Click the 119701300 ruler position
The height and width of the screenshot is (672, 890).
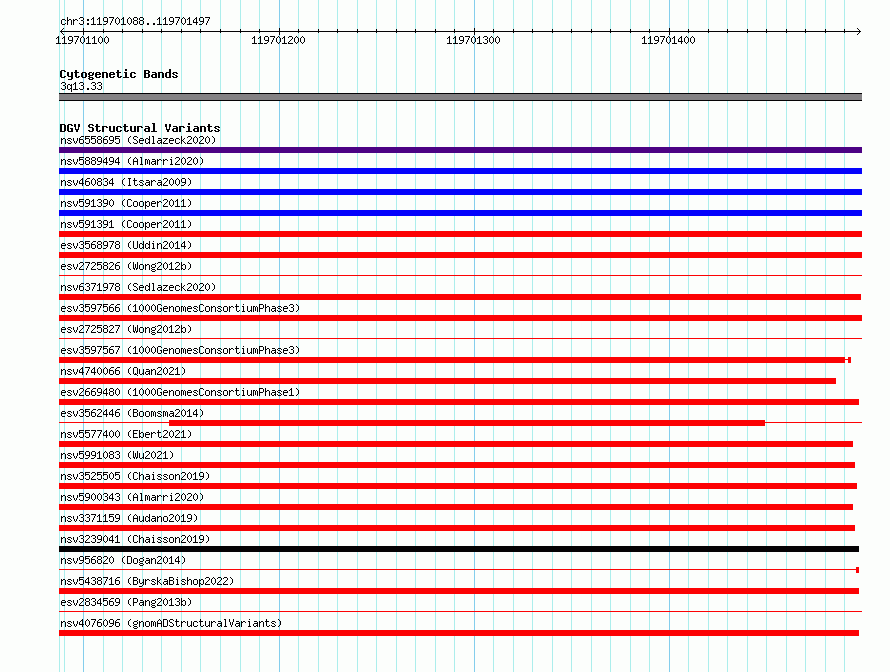click(x=473, y=40)
